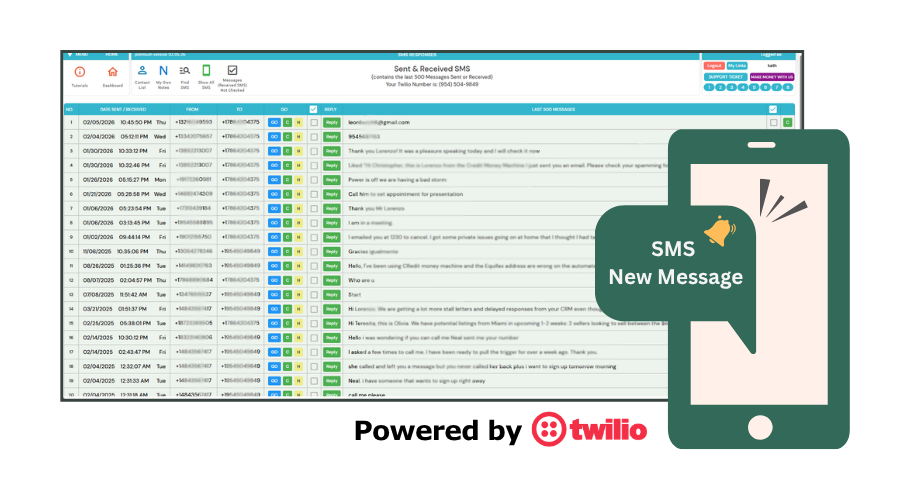Reply to 'Who are u' message
This screenshot has width=900, height=500.
point(332,280)
